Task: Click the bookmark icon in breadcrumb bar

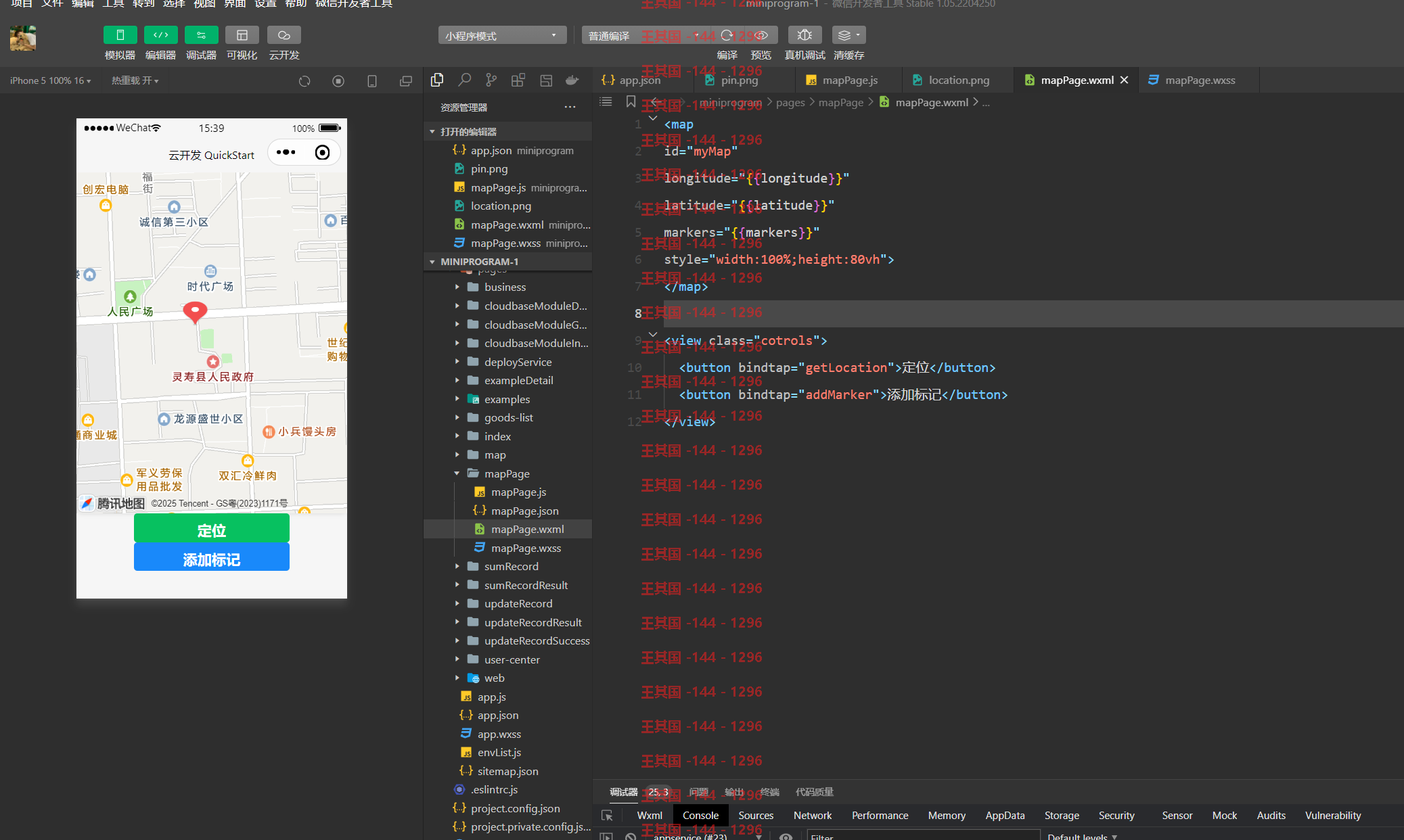Action: click(x=631, y=101)
